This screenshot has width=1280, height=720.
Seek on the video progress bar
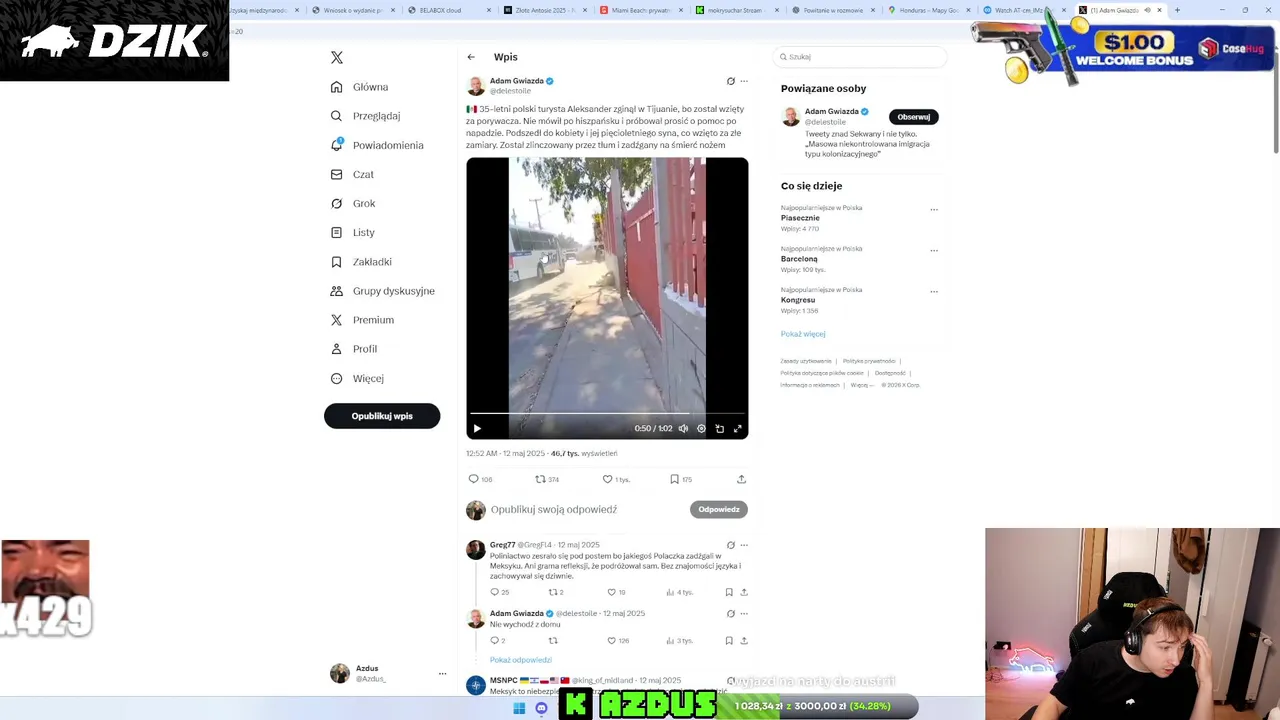(x=607, y=412)
